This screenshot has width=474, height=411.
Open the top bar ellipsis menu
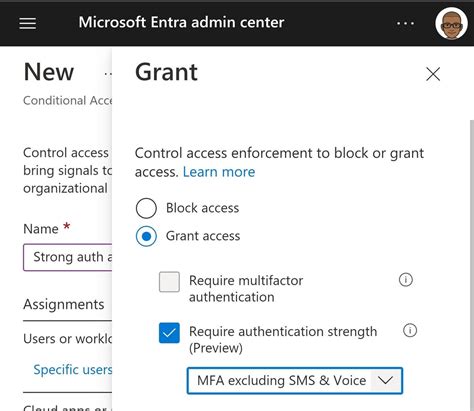tap(405, 23)
